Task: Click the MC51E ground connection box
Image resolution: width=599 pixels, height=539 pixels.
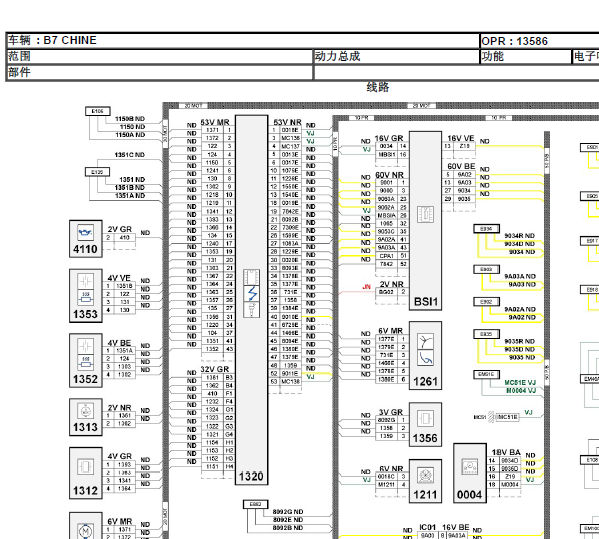Action: 507,417
